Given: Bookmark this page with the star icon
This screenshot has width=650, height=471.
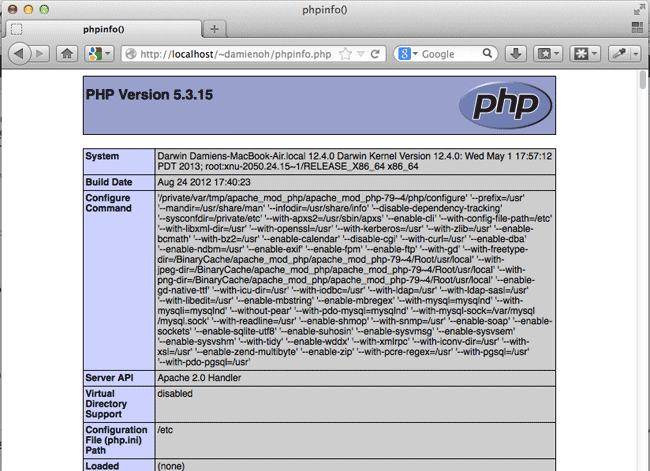Looking at the screenshot, I should point(345,54).
